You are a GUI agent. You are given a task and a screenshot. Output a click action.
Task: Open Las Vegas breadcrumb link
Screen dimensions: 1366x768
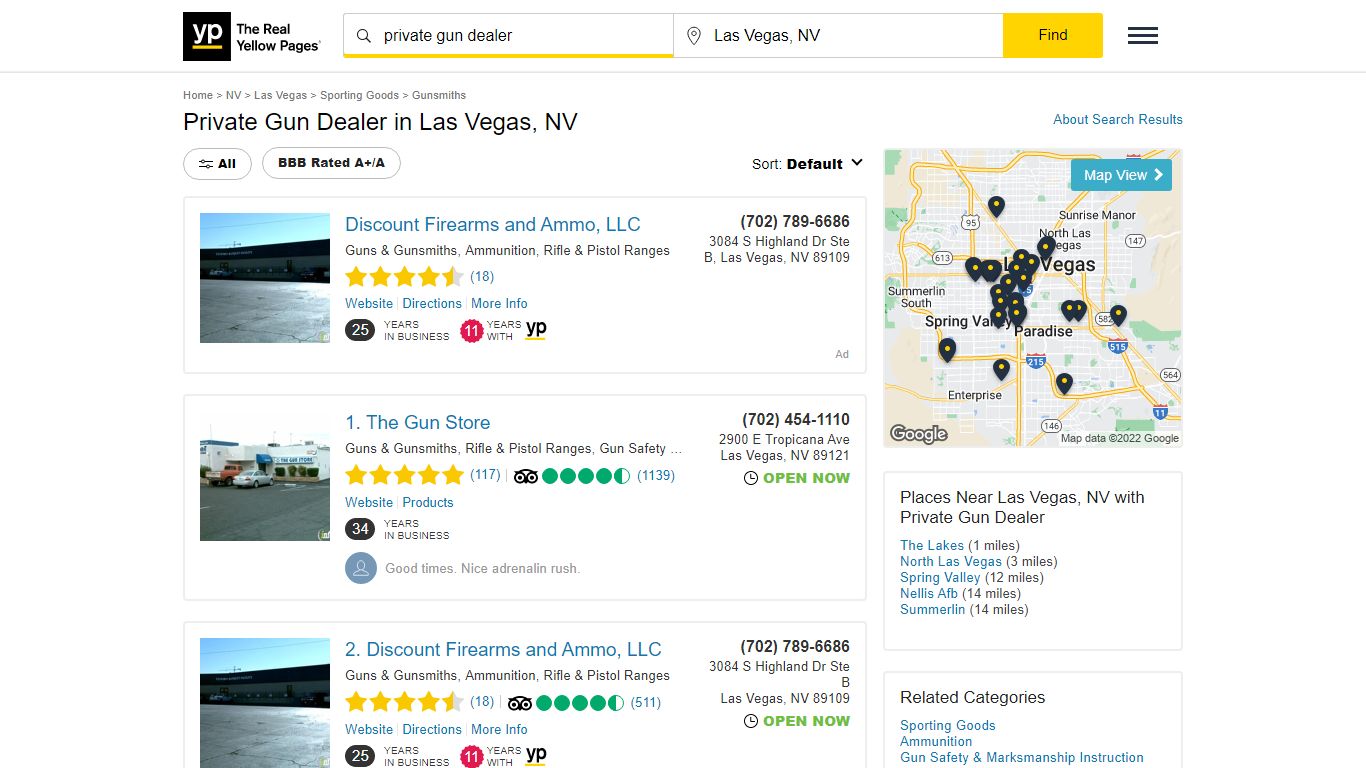point(280,95)
